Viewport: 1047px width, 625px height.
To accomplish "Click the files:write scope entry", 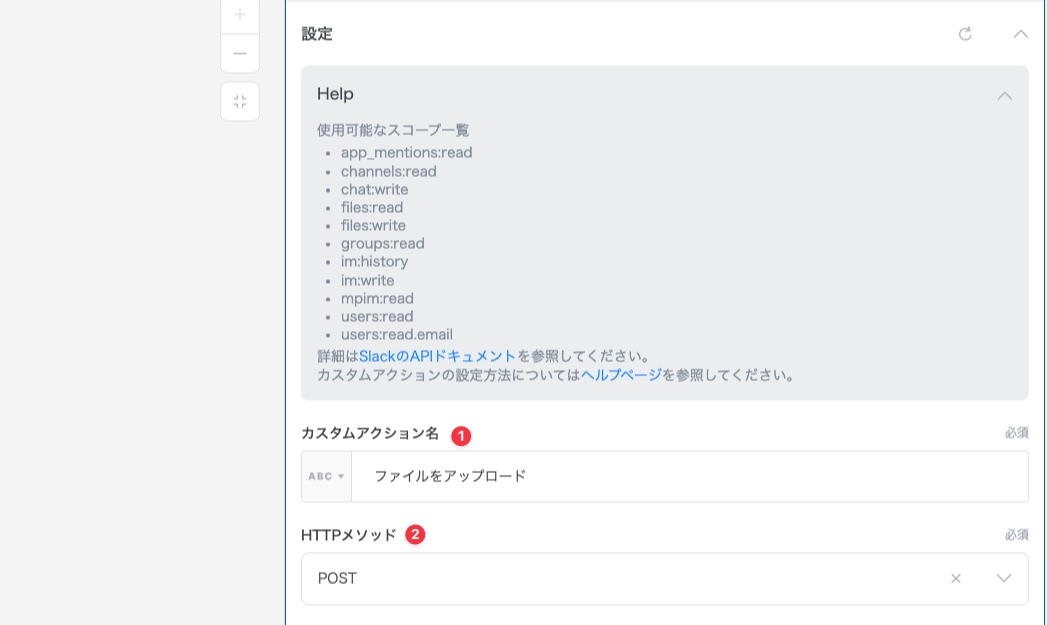I will pos(373,226).
